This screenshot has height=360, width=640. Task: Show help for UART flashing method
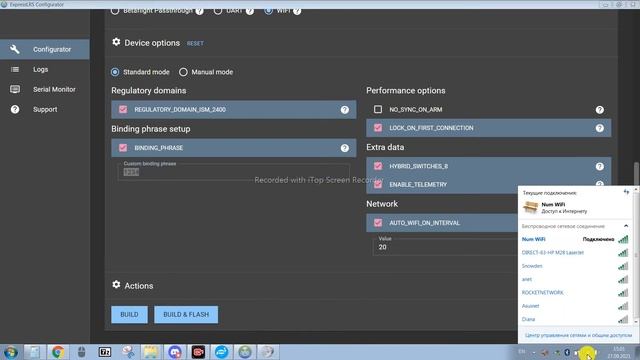[x=250, y=11]
